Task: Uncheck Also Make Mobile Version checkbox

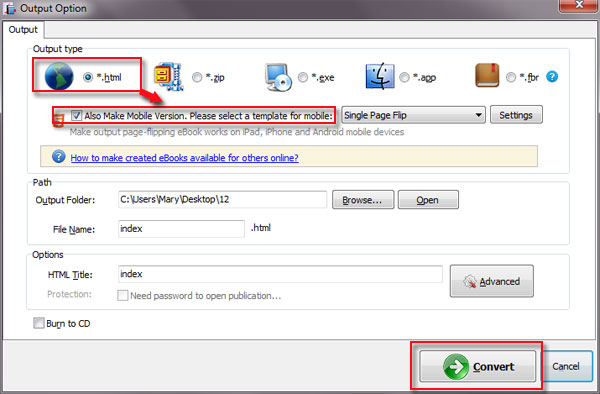Action: (x=76, y=116)
